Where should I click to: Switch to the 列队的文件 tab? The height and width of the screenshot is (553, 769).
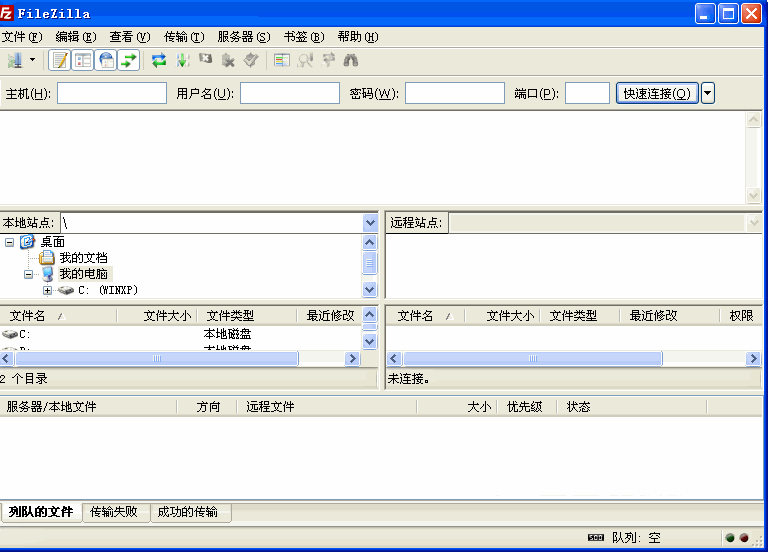tap(41, 512)
